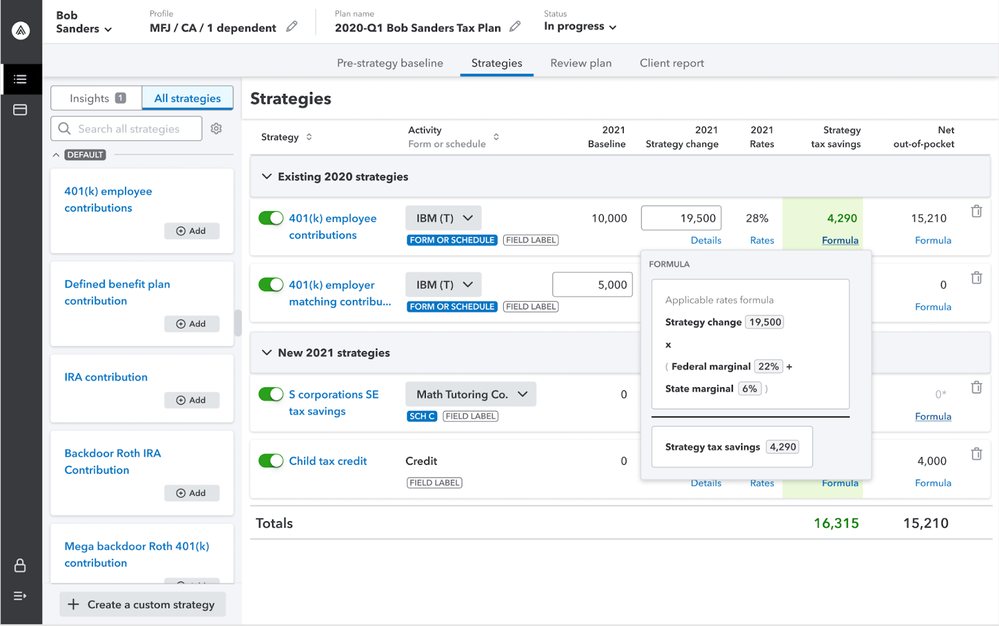Delete the Child tax credit strategy
999x626 pixels.
976,454
